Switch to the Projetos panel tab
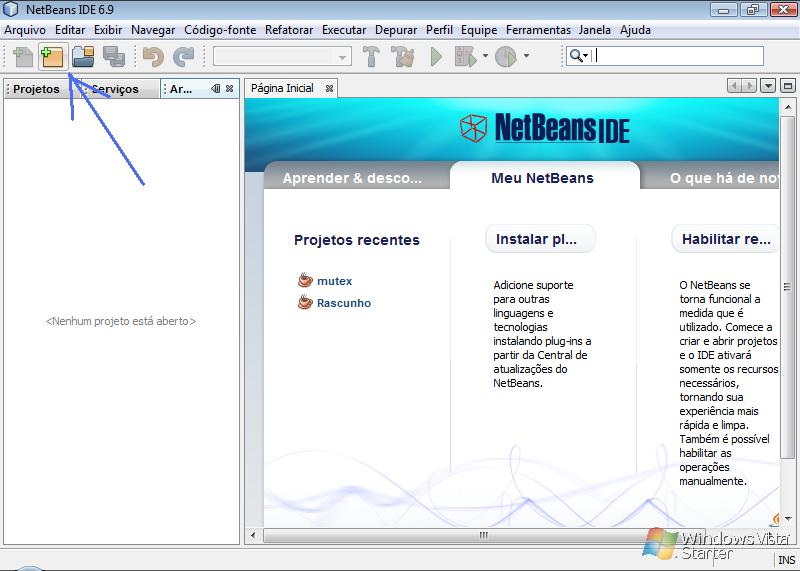 [x=36, y=89]
